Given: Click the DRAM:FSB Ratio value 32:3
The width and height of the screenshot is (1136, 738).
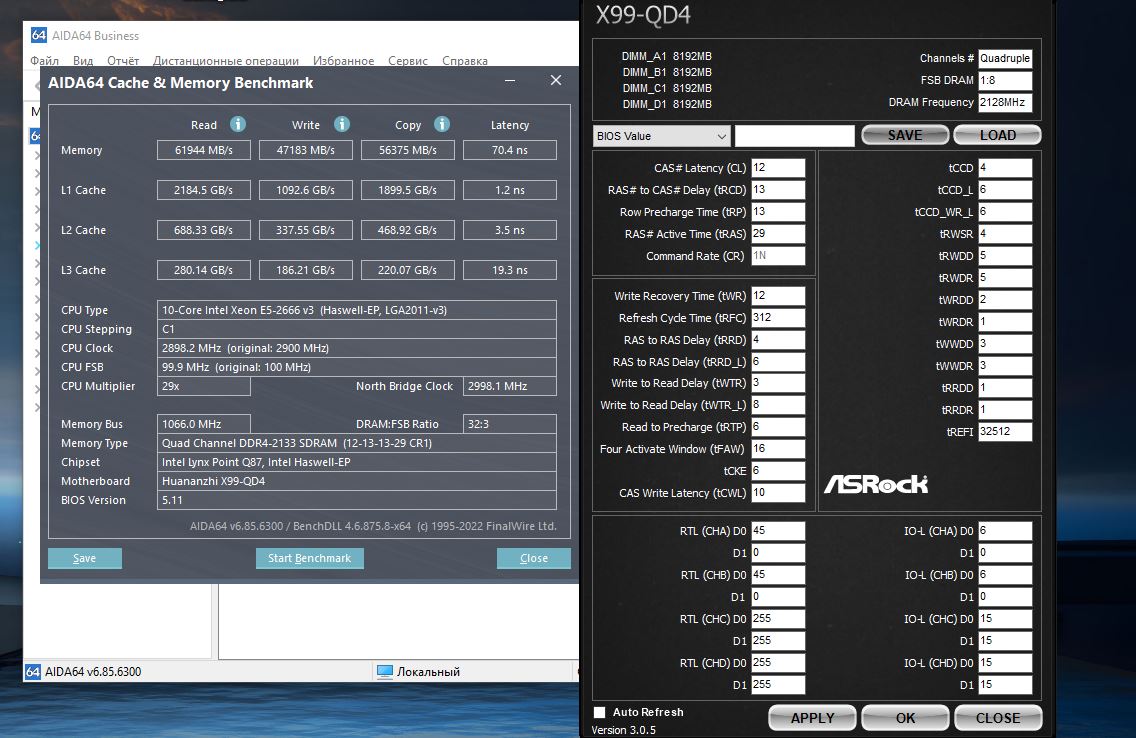Looking at the screenshot, I should point(510,424).
